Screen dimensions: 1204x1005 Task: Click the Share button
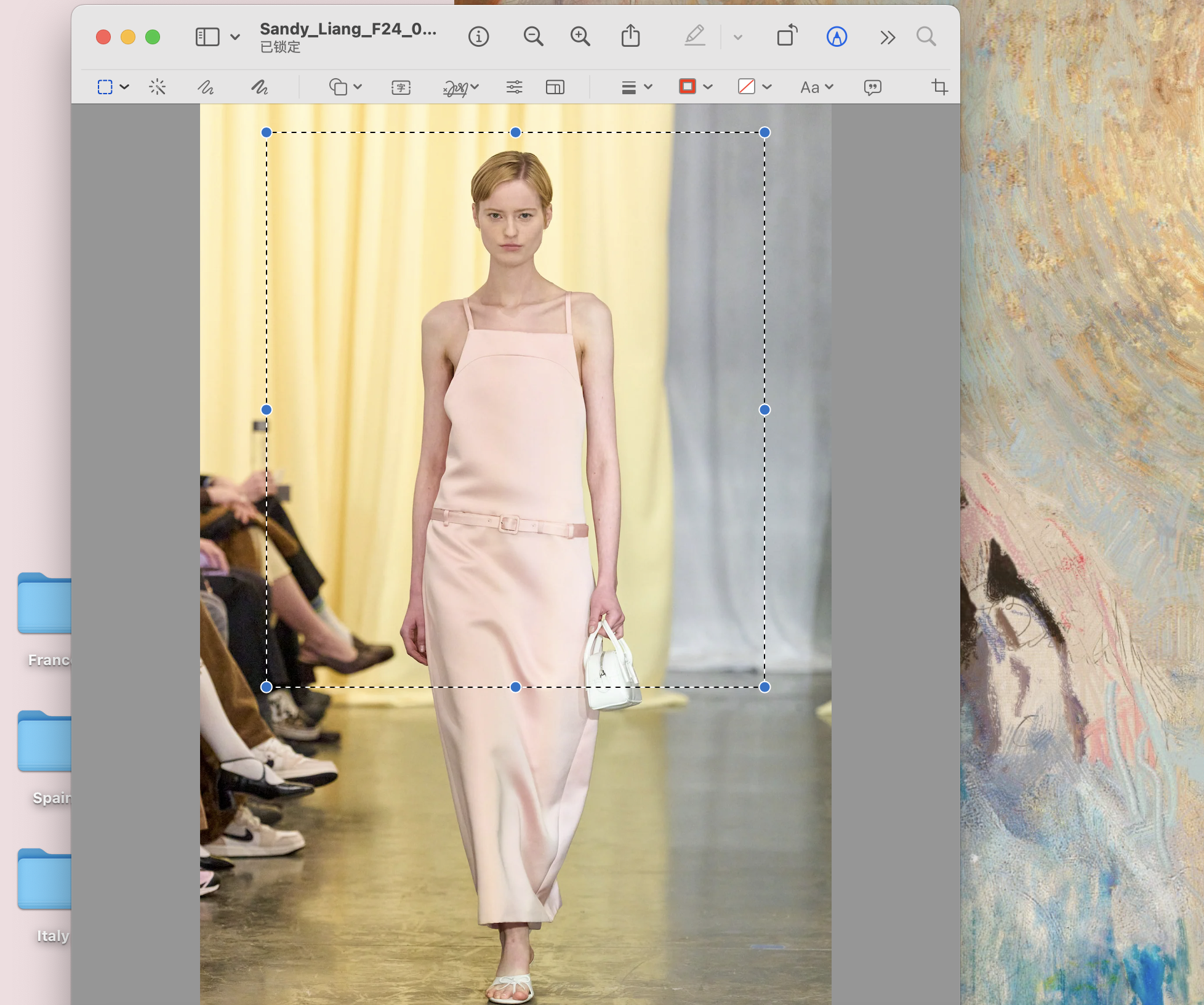(x=630, y=36)
